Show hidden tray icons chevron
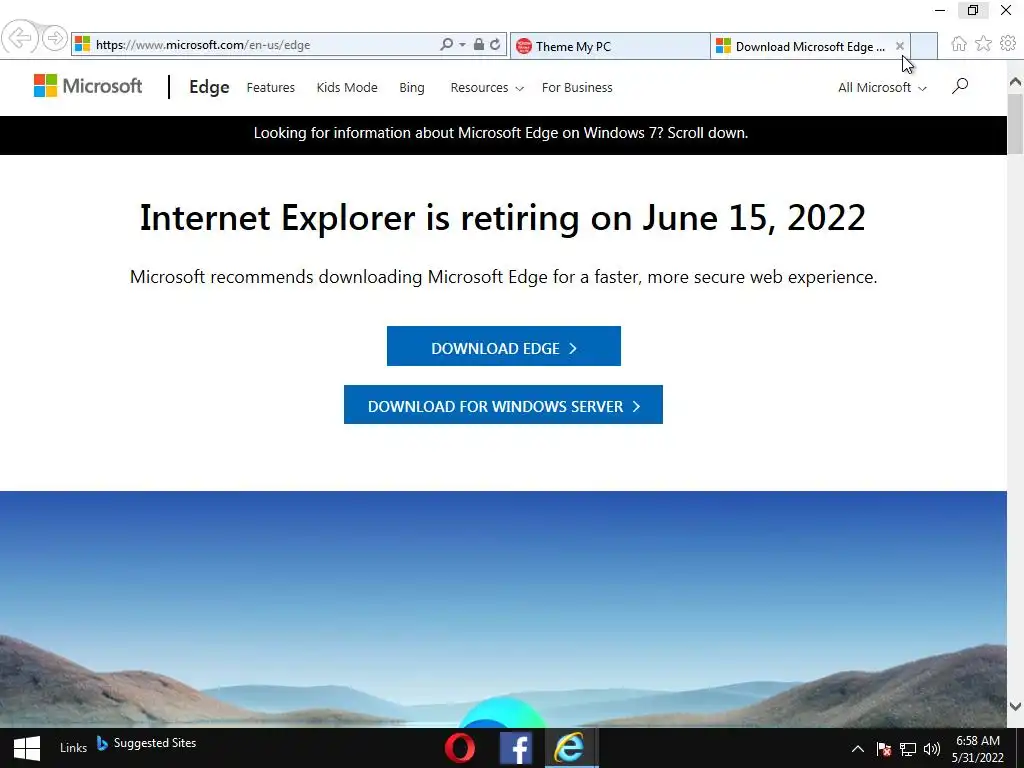Viewport: 1024px width, 768px height. (x=858, y=749)
